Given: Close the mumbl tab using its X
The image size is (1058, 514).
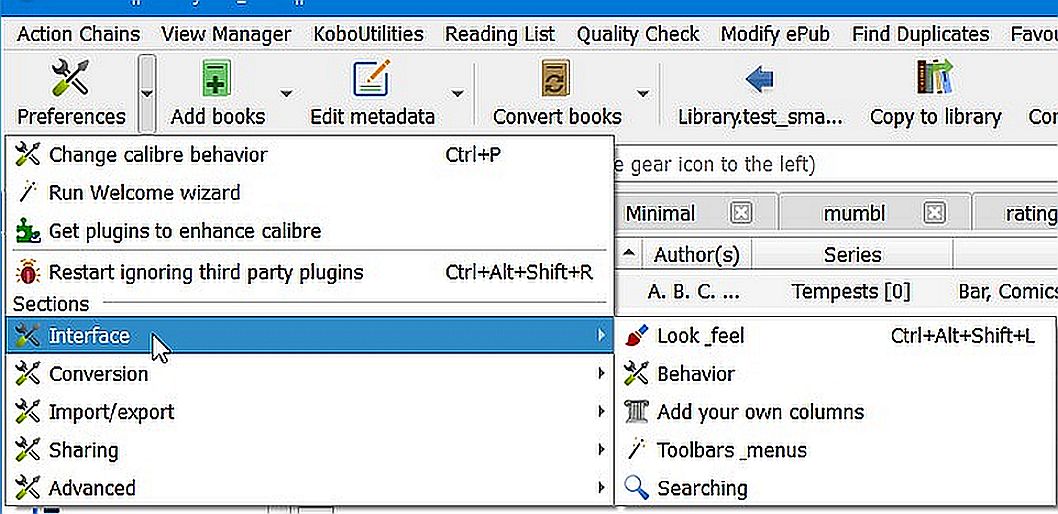Looking at the screenshot, I should (935, 214).
